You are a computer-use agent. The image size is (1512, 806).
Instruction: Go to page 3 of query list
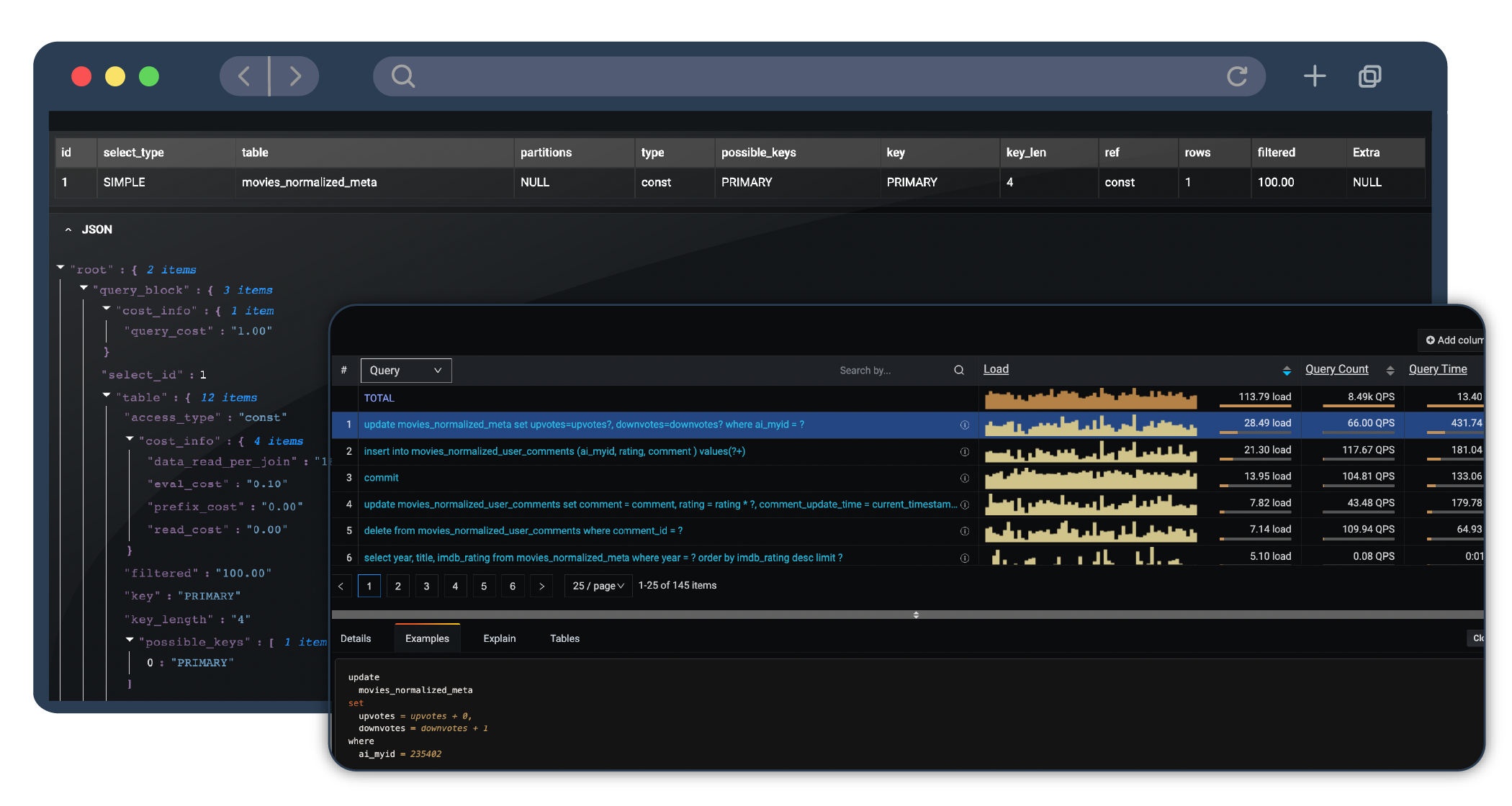pyautogui.click(x=426, y=587)
